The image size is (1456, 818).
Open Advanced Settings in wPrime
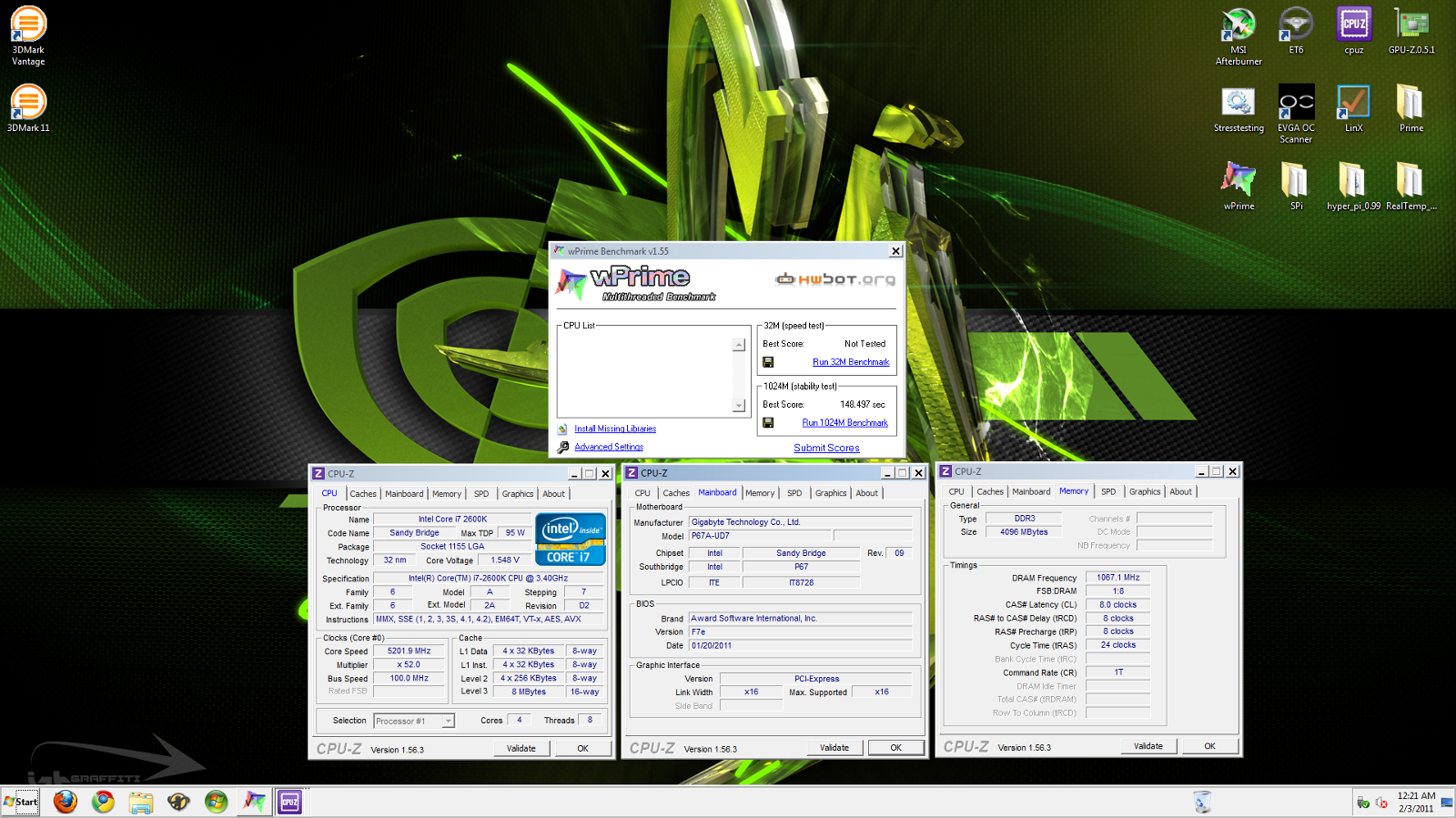[x=609, y=447]
